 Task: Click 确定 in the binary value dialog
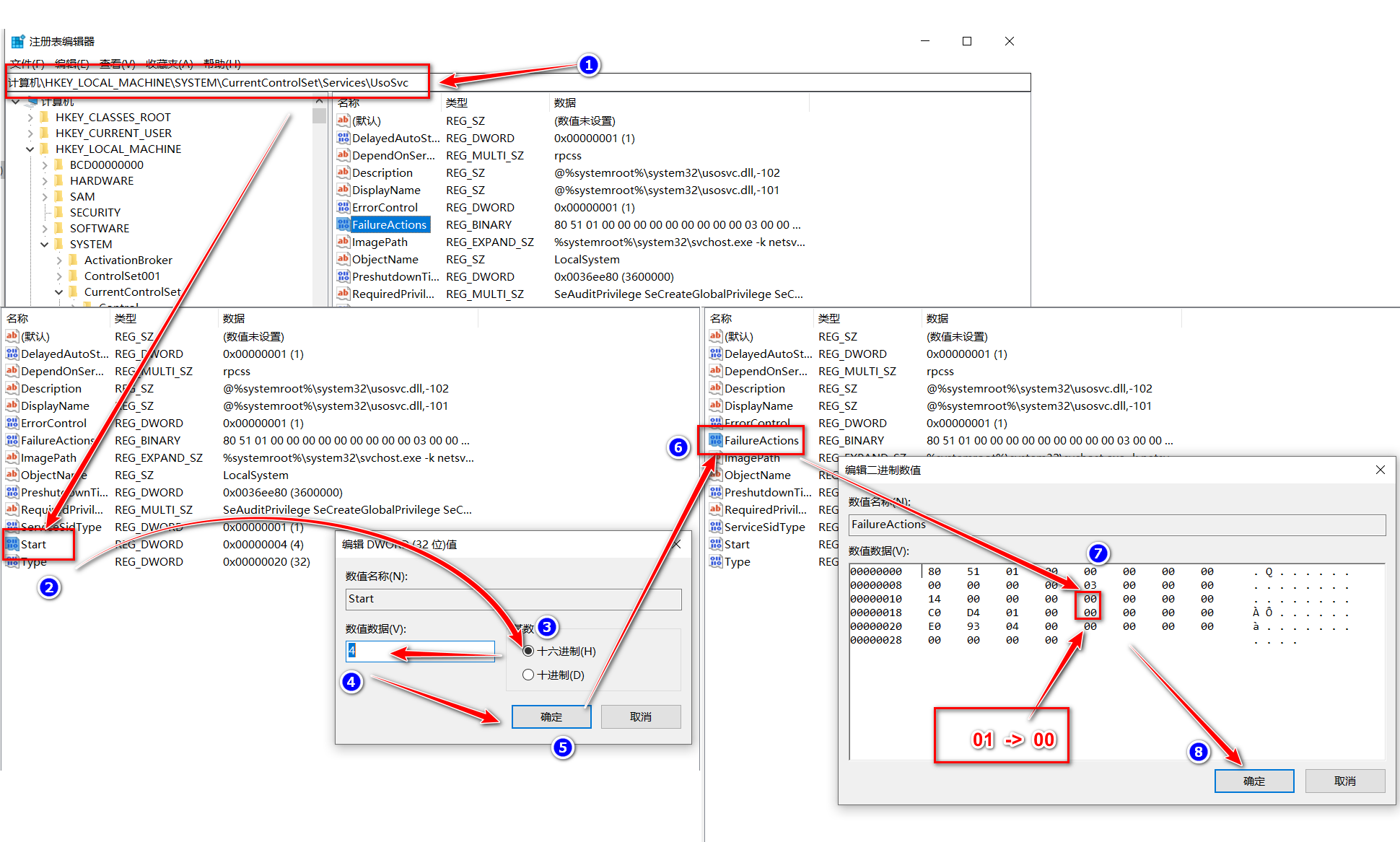point(1254,781)
